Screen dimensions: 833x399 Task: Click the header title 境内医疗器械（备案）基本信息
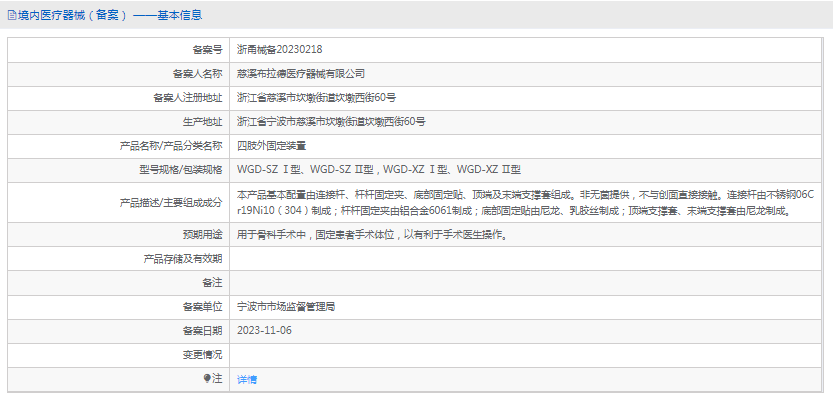(110, 15)
